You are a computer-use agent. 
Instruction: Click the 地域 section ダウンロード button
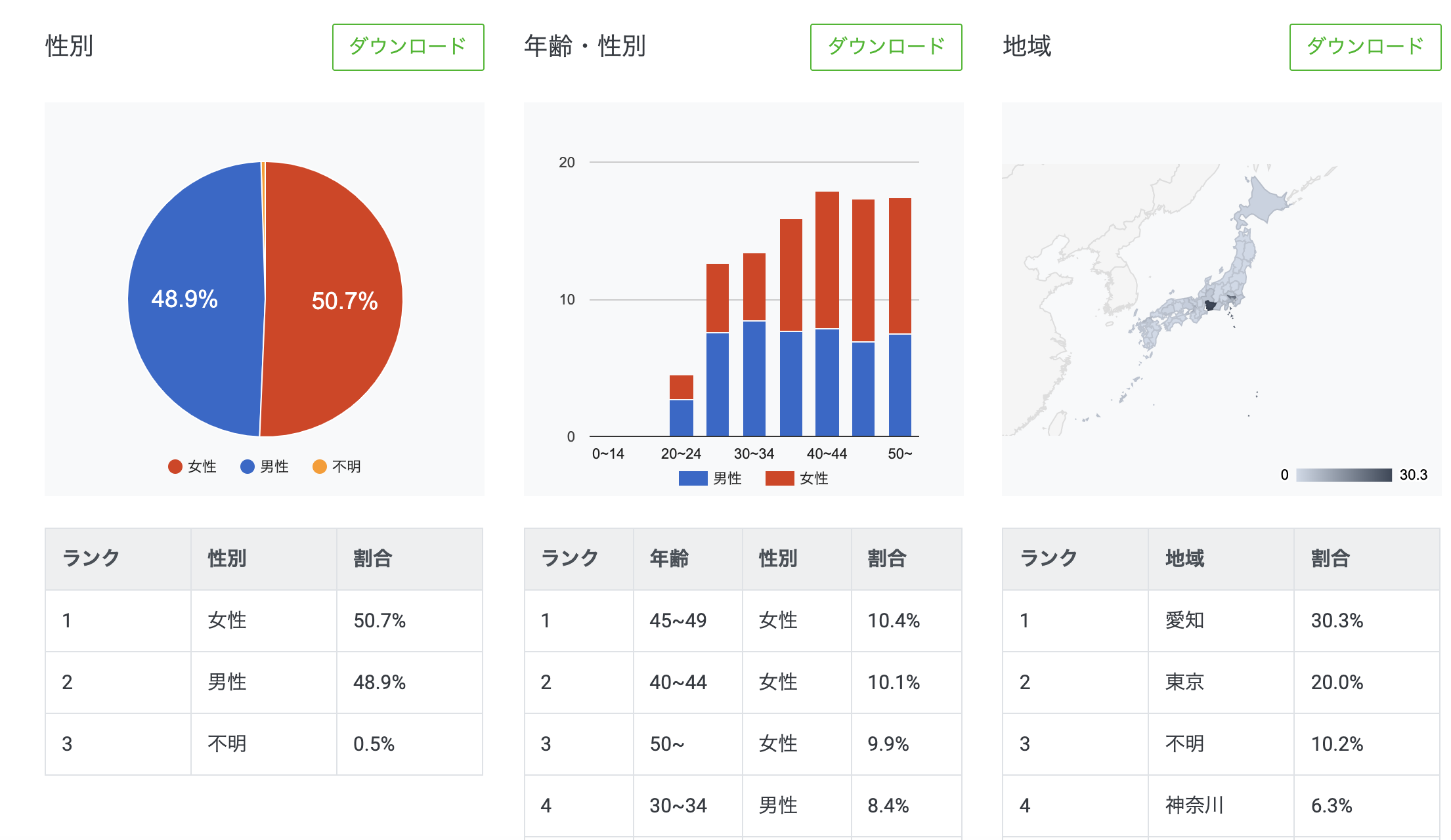tap(1364, 47)
